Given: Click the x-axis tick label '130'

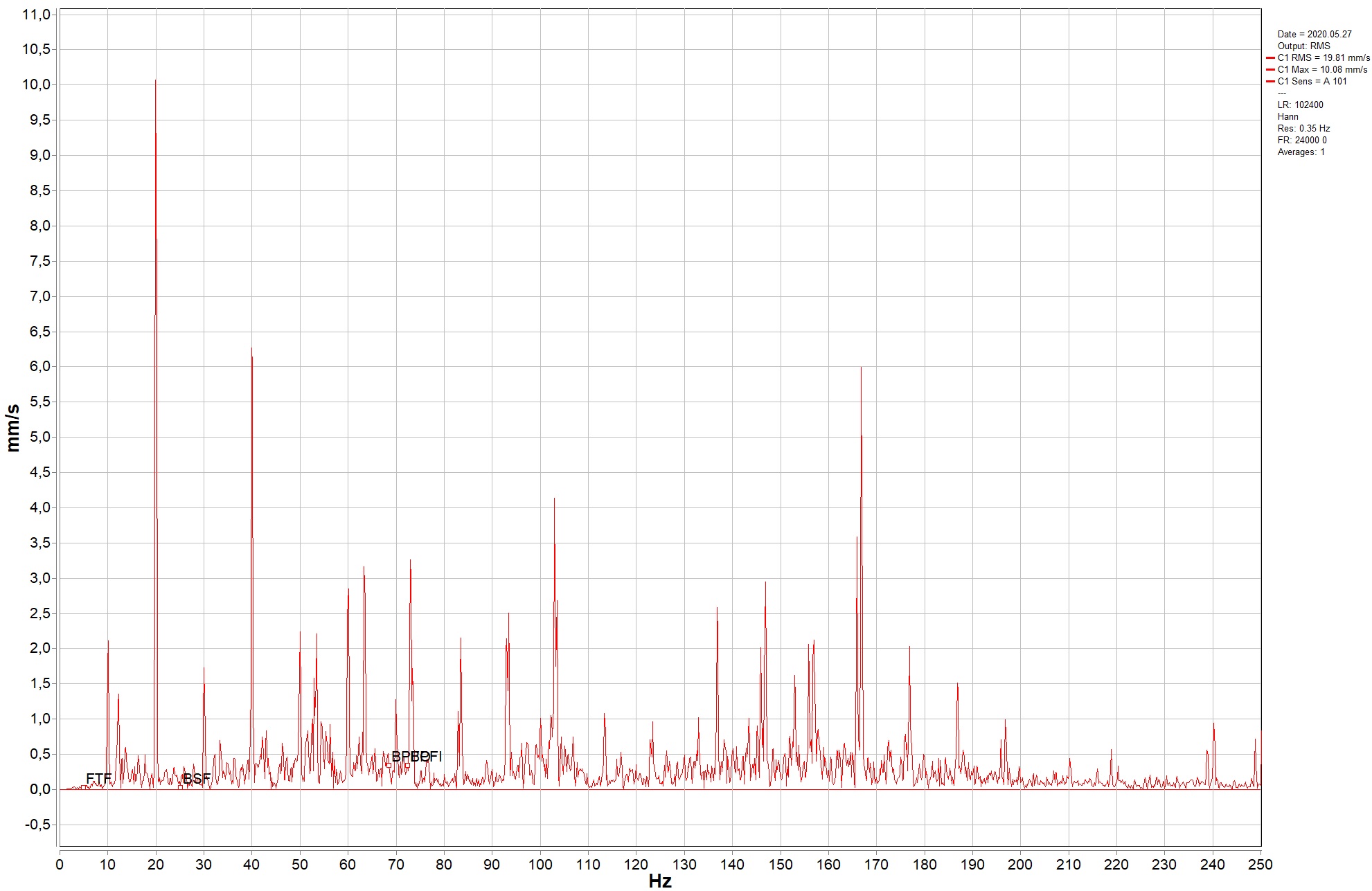Looking at the screenshot, I should click(684, 864).
